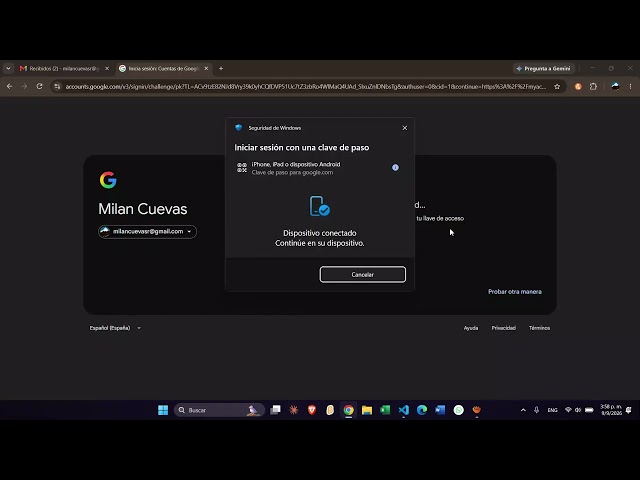This screenshot has height=480, width=640.
Task: Click the Chrome icon on the taskbar
Action: (348, 410)
